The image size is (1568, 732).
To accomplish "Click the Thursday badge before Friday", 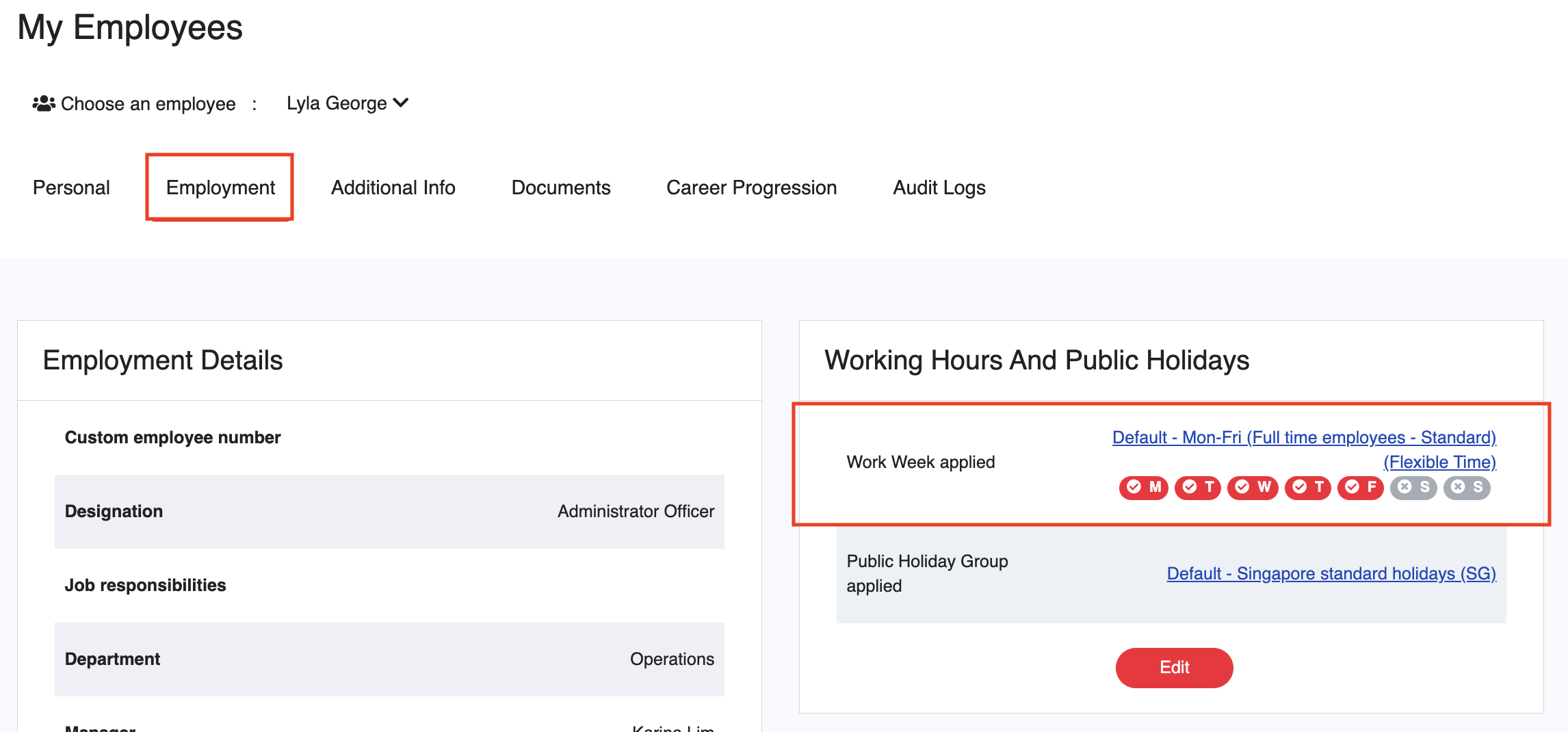I will coord(1307,487).
